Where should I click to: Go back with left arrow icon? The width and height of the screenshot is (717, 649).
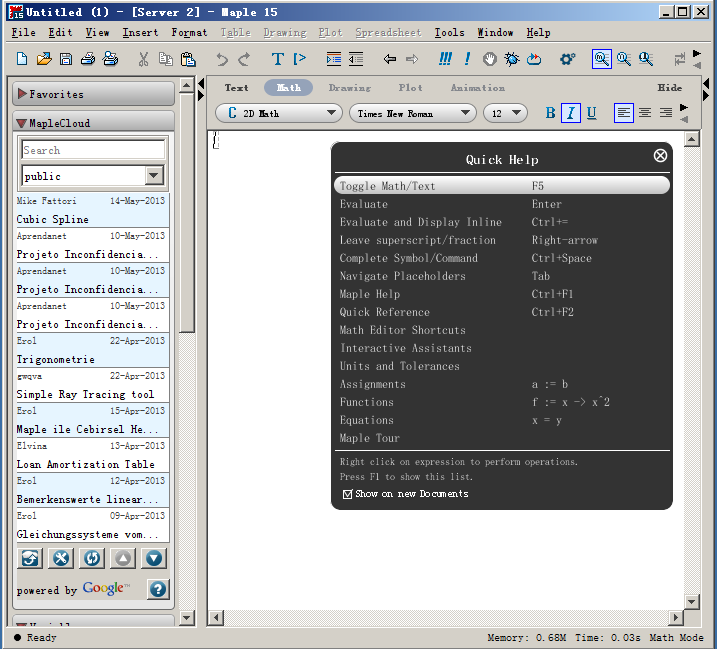390,59
